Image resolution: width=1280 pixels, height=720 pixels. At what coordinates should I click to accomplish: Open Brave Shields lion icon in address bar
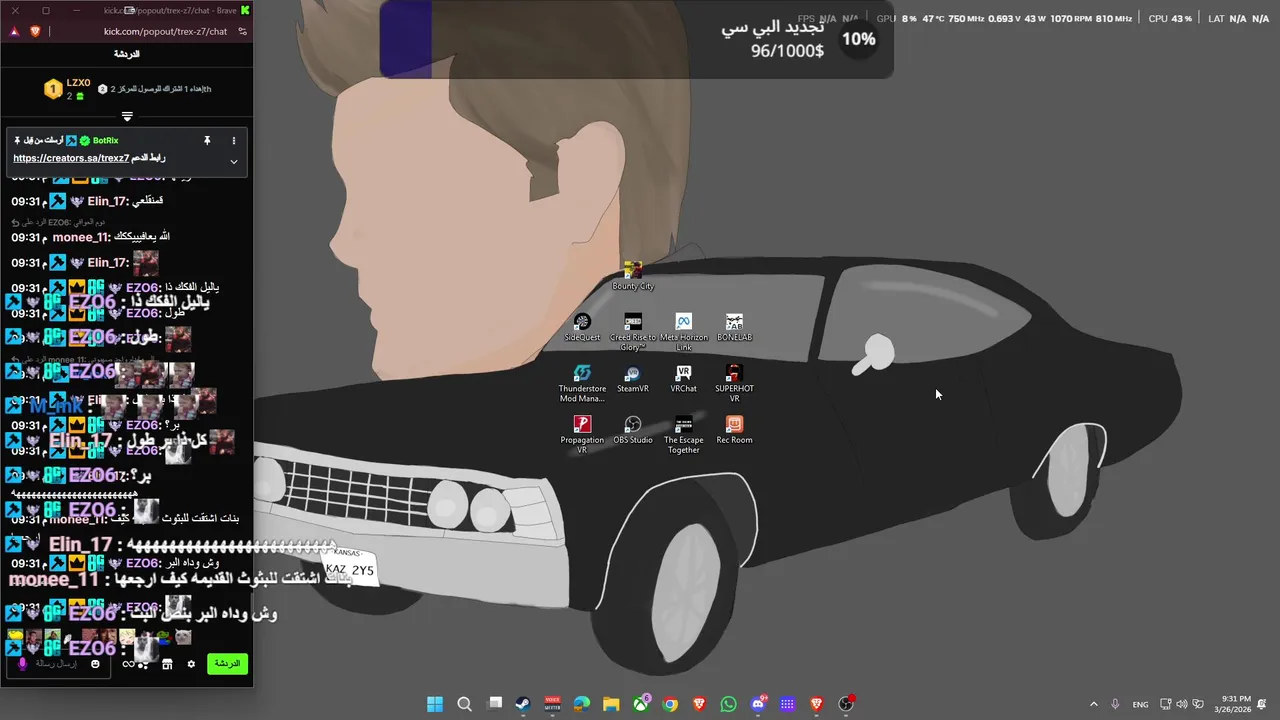(x=35, y=31)
